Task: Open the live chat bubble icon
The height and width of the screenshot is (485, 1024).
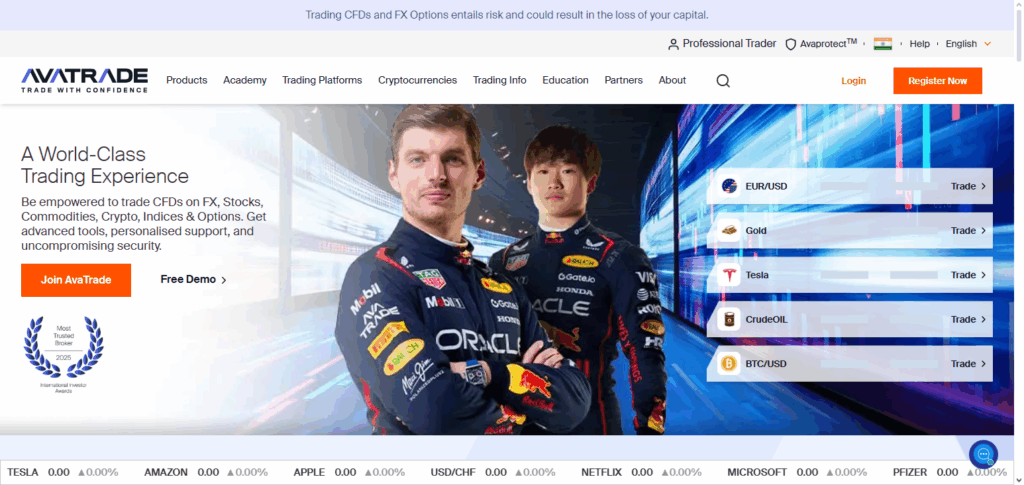Action: pos(983,455)
